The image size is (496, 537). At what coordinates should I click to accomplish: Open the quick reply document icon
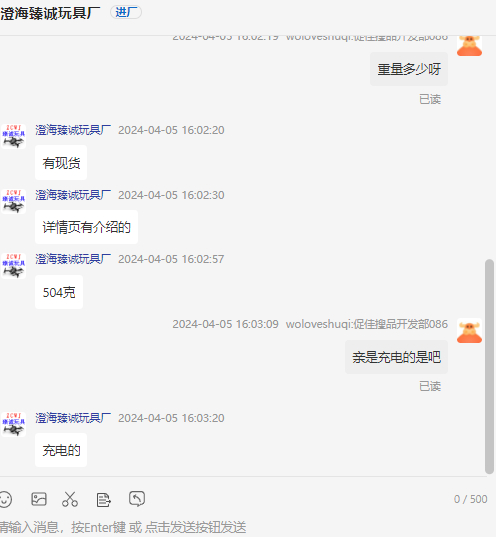pyautogui.click(x=103, y=500)
